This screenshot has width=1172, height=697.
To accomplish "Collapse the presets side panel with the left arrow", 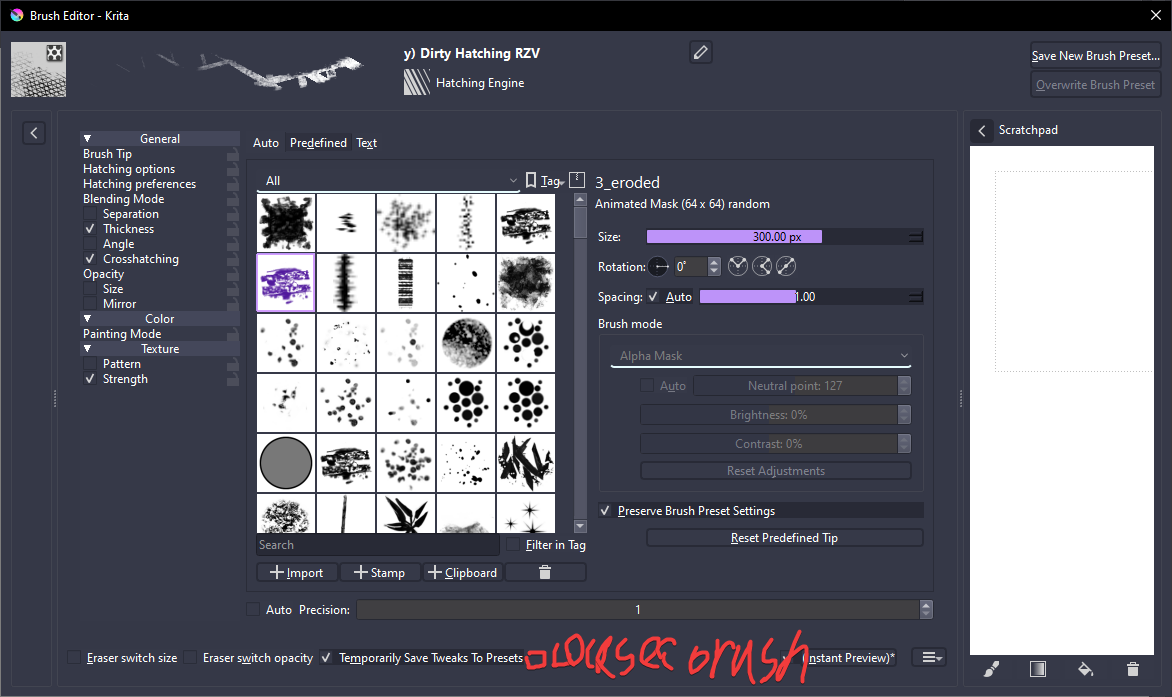I will coord(34,133).
